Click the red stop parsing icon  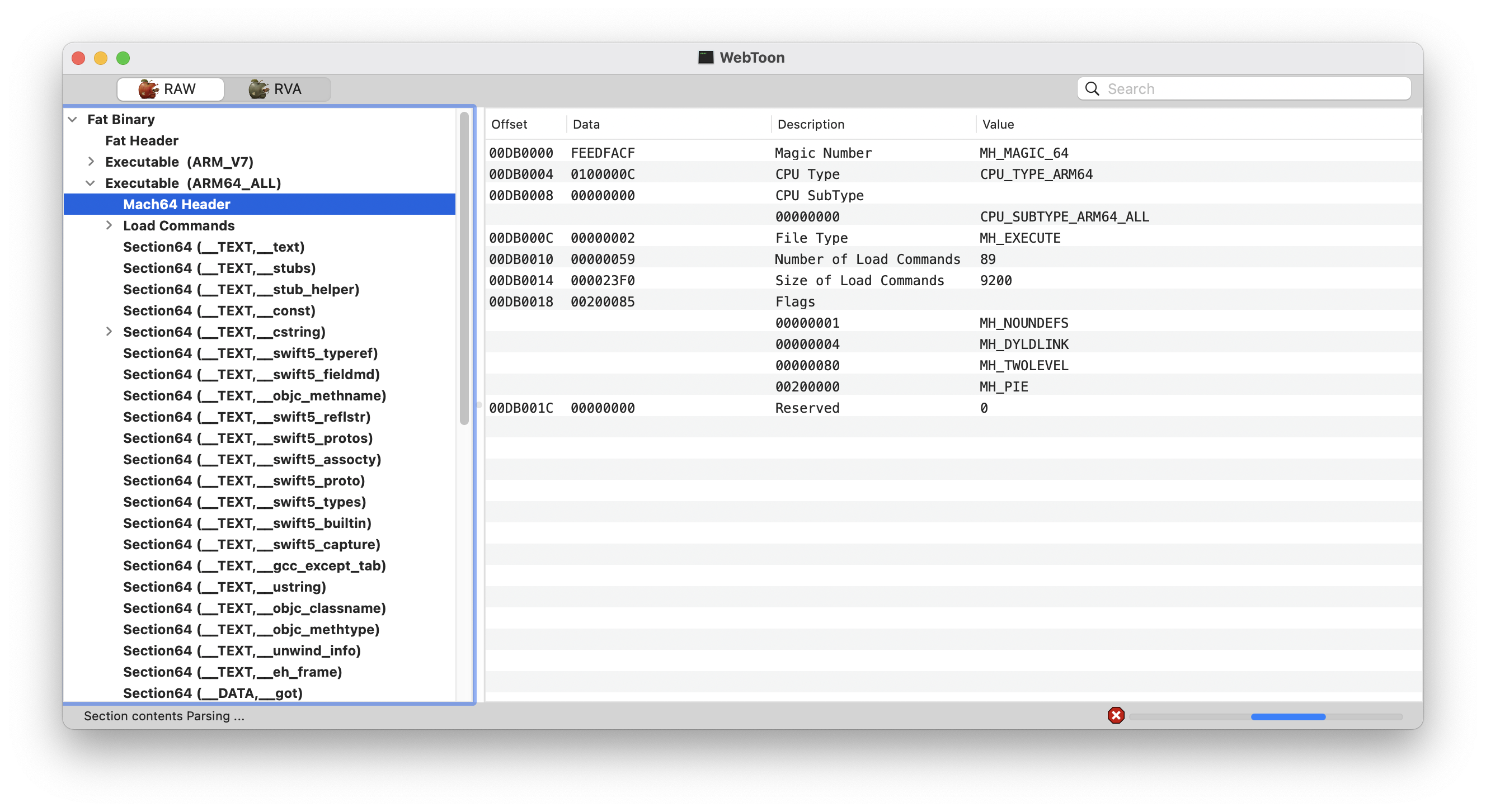(x=1116, y=716)
